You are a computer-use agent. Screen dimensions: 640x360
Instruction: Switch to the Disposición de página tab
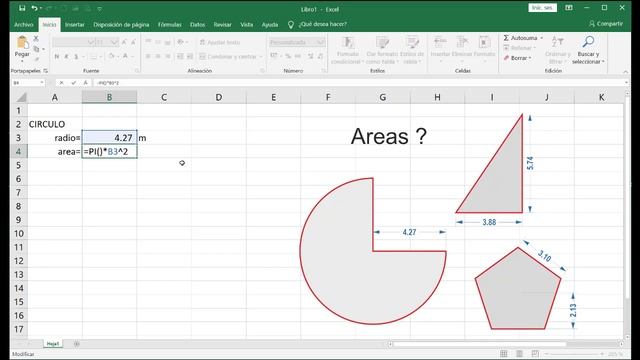point(121,24)
